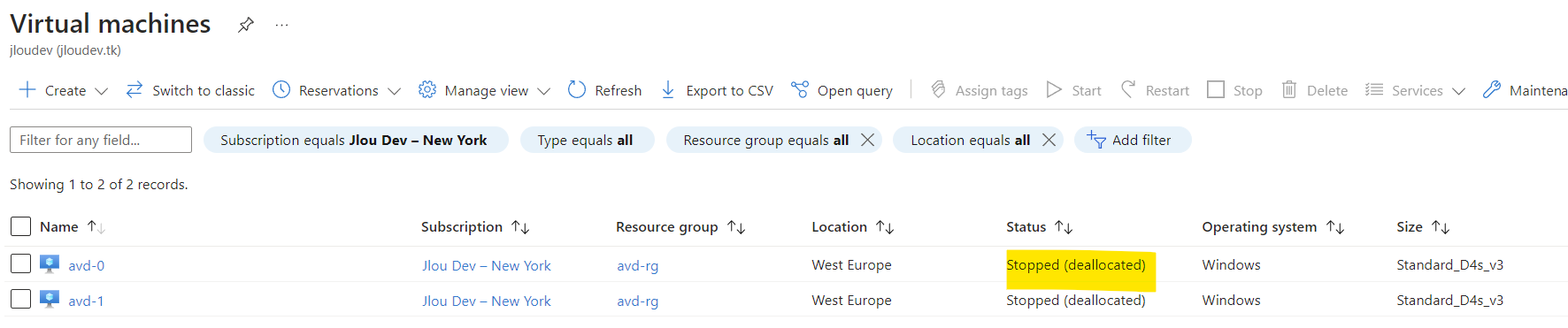Open the ellipsis more options menu
Viewport: 1568px width, 328px height.
point(281,25)
